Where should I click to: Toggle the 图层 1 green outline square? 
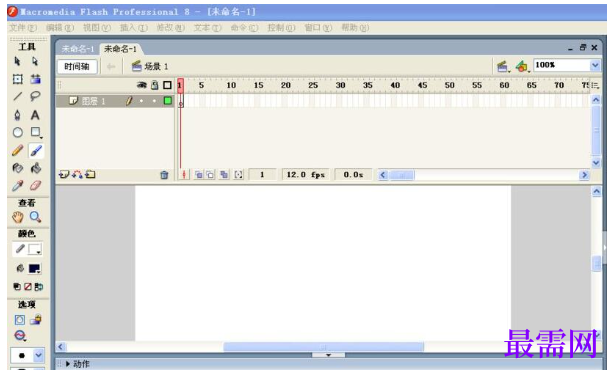click(168, 101)
